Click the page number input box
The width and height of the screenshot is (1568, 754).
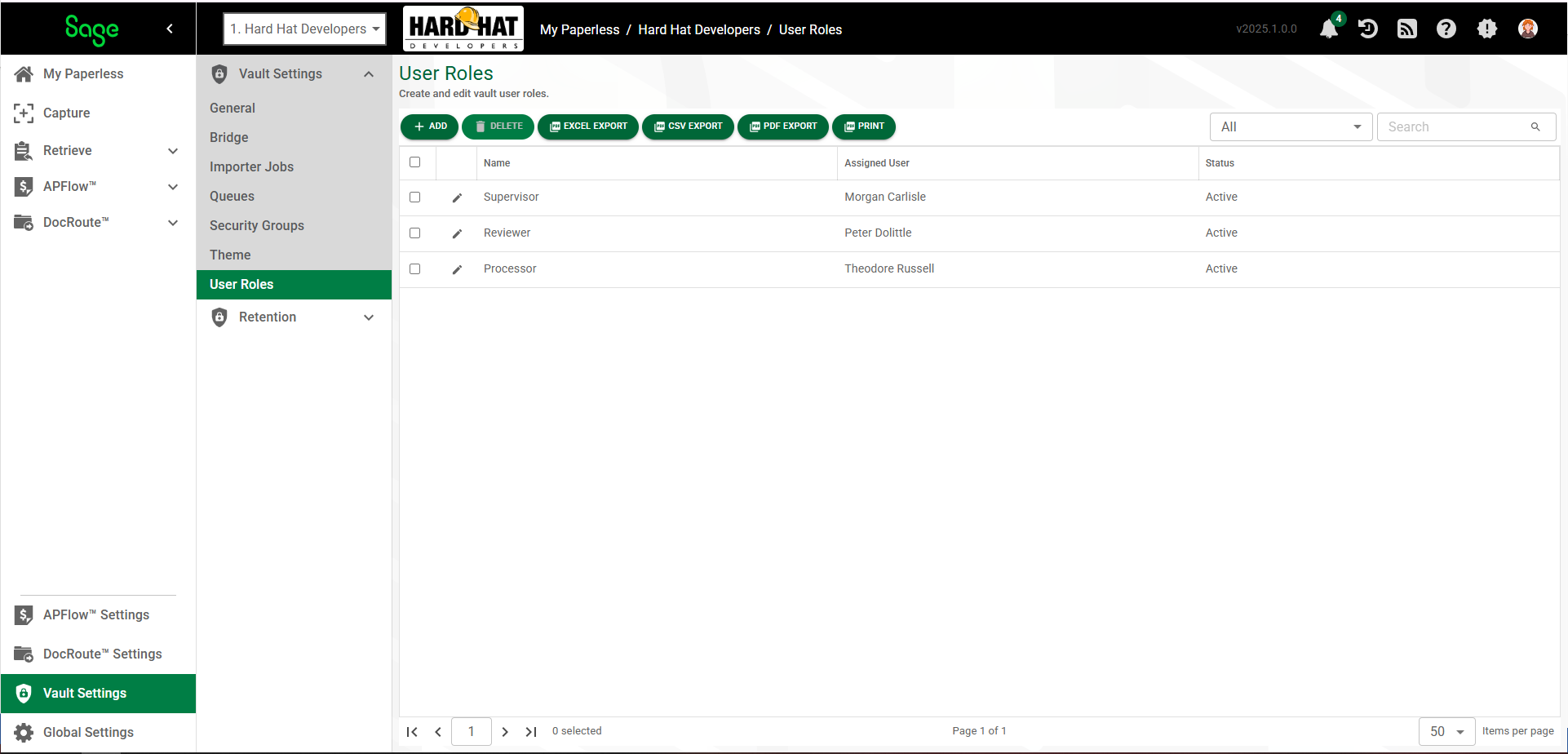point(471,731)
